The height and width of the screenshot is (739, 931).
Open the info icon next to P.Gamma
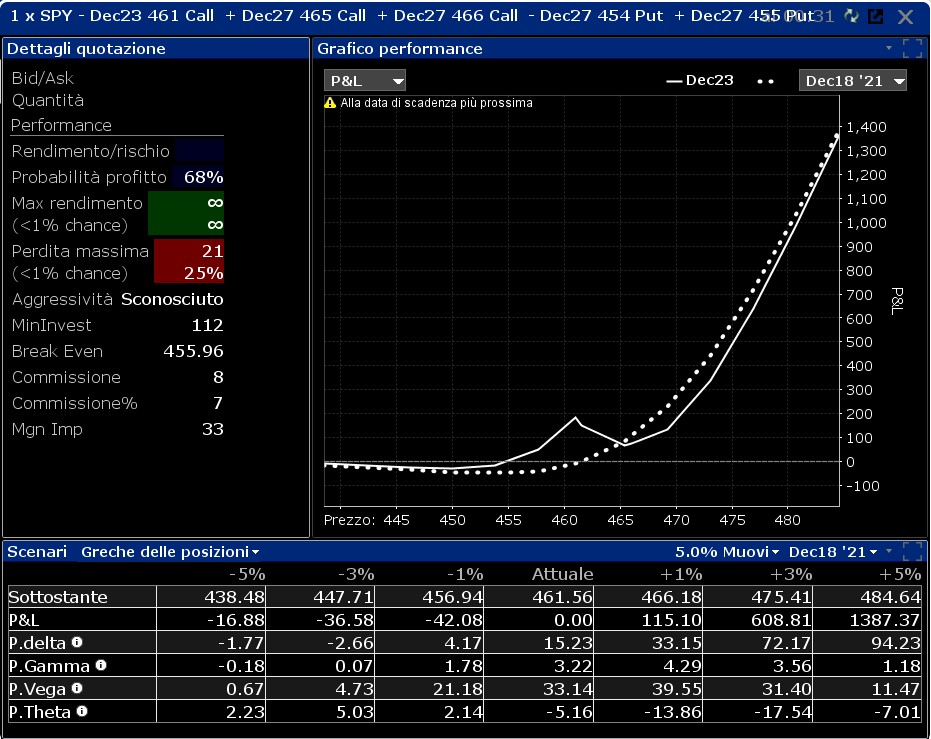(x=102, y=665)
